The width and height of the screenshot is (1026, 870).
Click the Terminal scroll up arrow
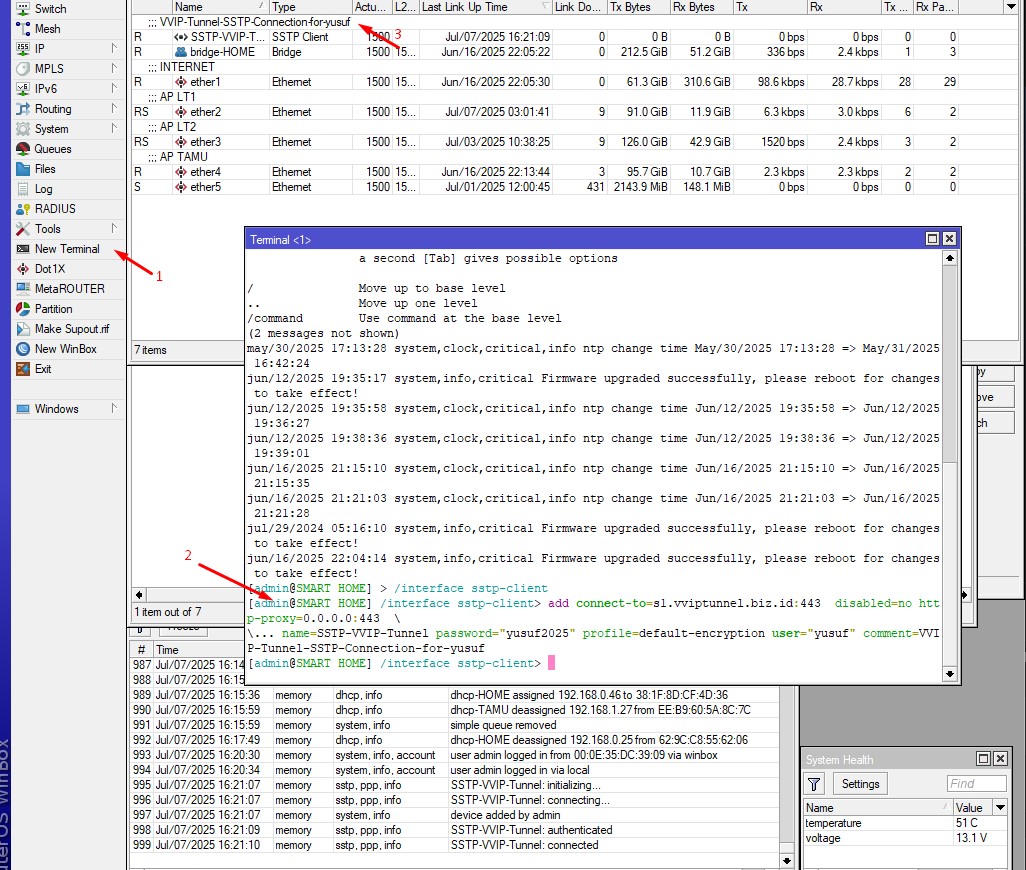point(949,258)
